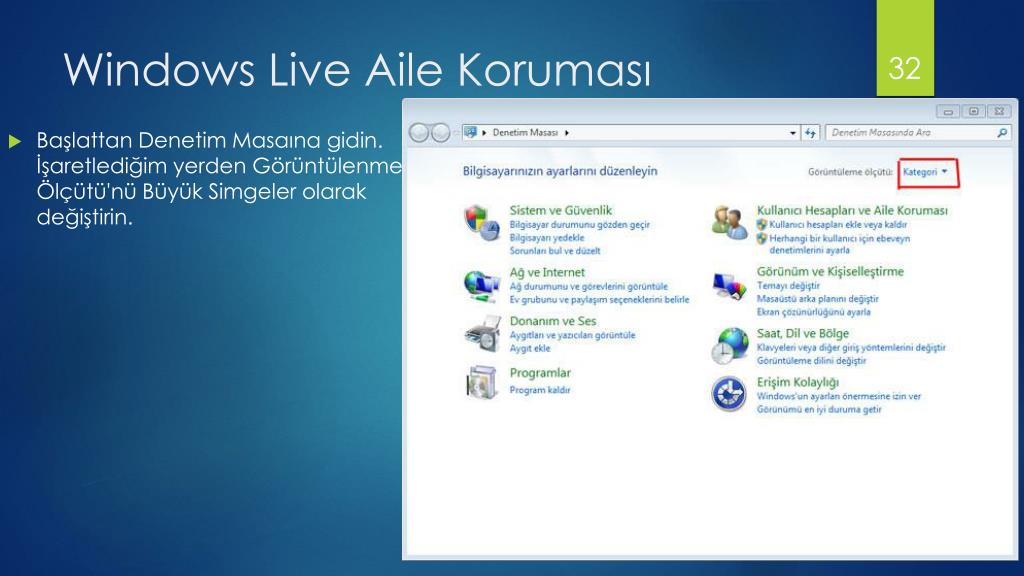
Task: Click Bilgisayarı yedekle link
Action: point(547,238)
